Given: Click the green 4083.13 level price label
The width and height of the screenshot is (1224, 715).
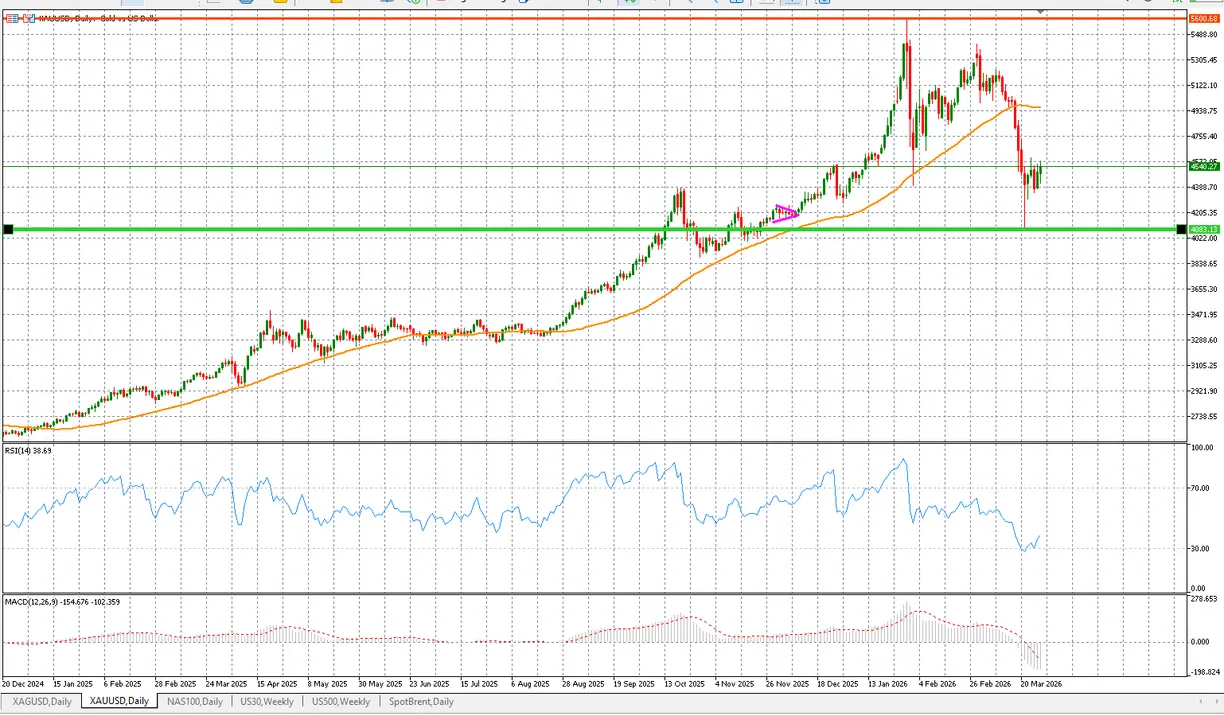Looking at the screenshot, I should 1202,230.
